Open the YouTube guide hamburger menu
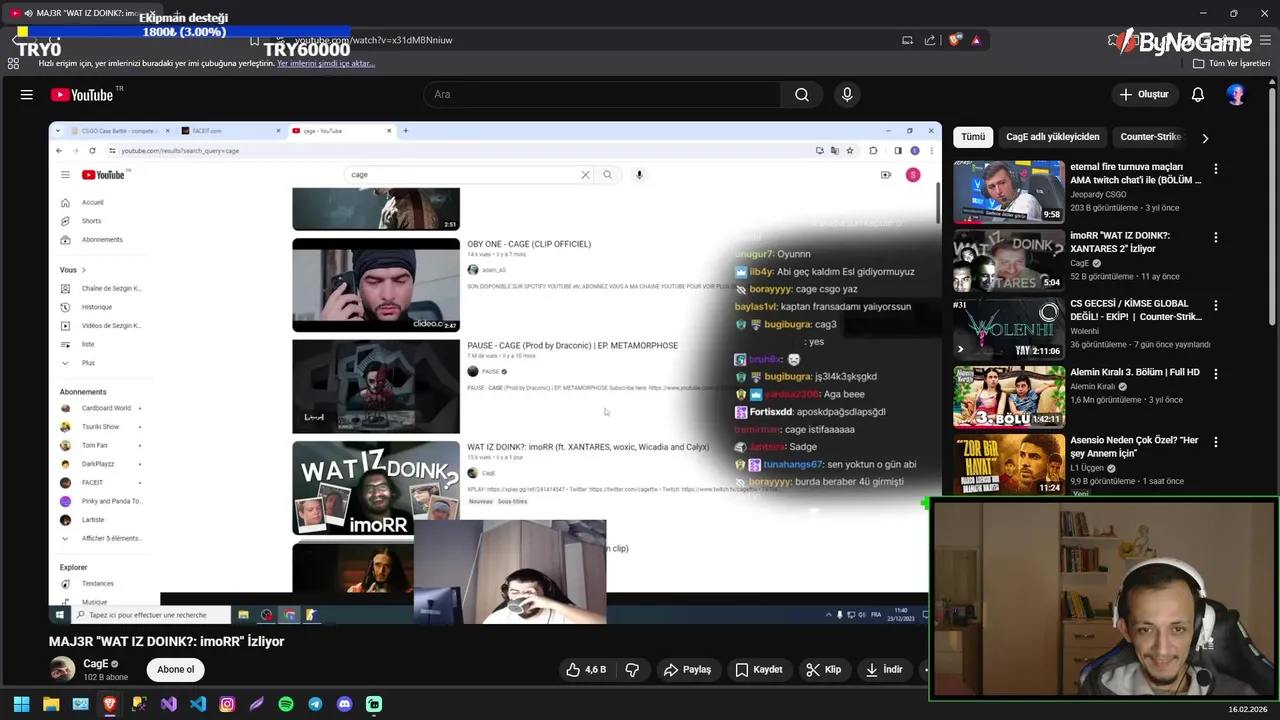The image size is (1280, 720). [27, 95]
